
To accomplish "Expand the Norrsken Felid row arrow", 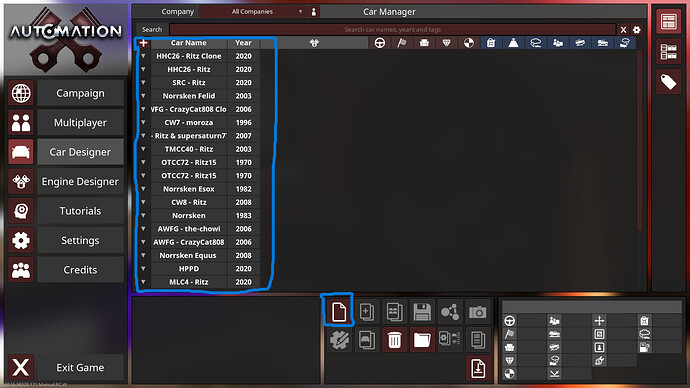I will pyautogui.click(x=143, y=96).
